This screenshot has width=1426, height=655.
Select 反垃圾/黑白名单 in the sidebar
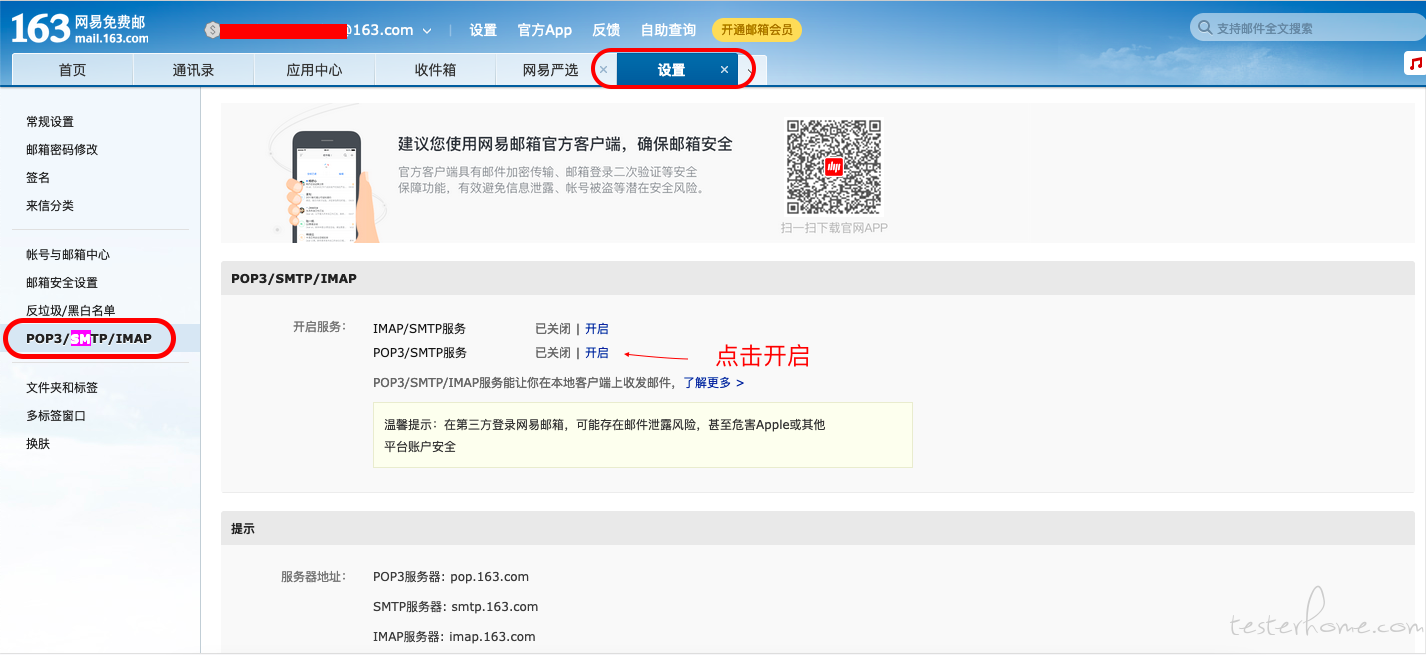pyautogui.click(x=71, y=311)
